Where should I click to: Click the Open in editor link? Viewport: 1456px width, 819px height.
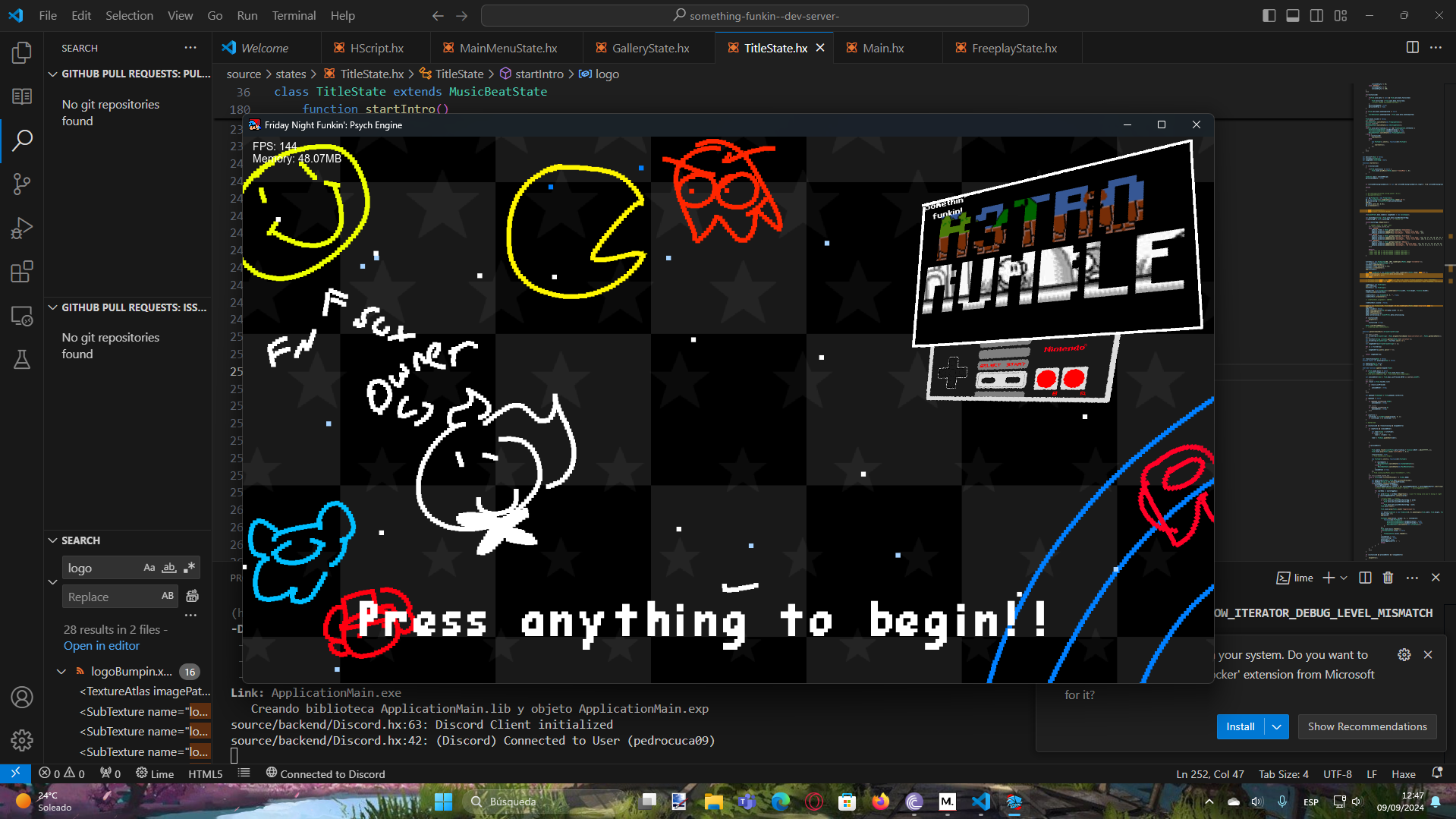tap(102, 645)
